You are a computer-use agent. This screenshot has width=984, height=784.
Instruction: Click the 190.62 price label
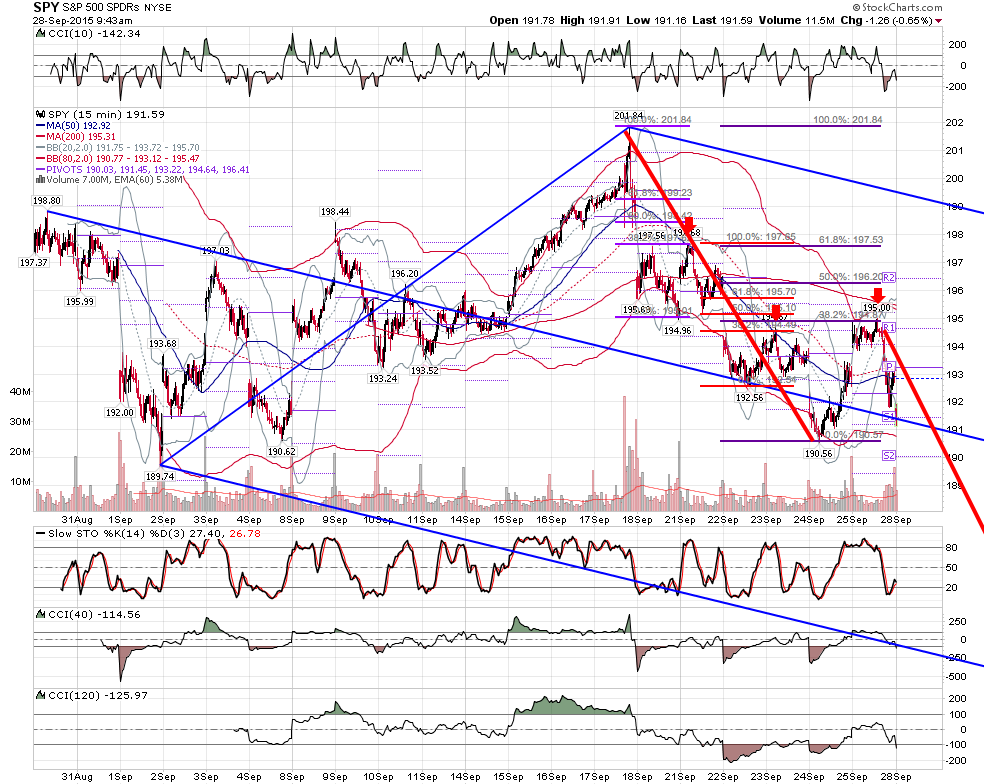pos(281,451)
